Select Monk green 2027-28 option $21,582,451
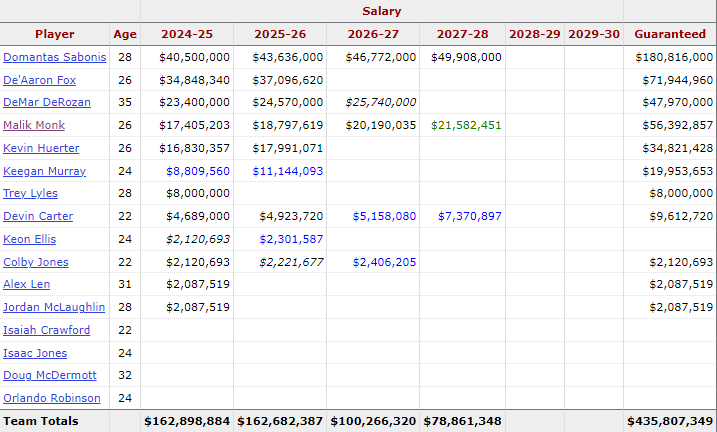Viewport: 717px width, 432px height. click(466, 125)
